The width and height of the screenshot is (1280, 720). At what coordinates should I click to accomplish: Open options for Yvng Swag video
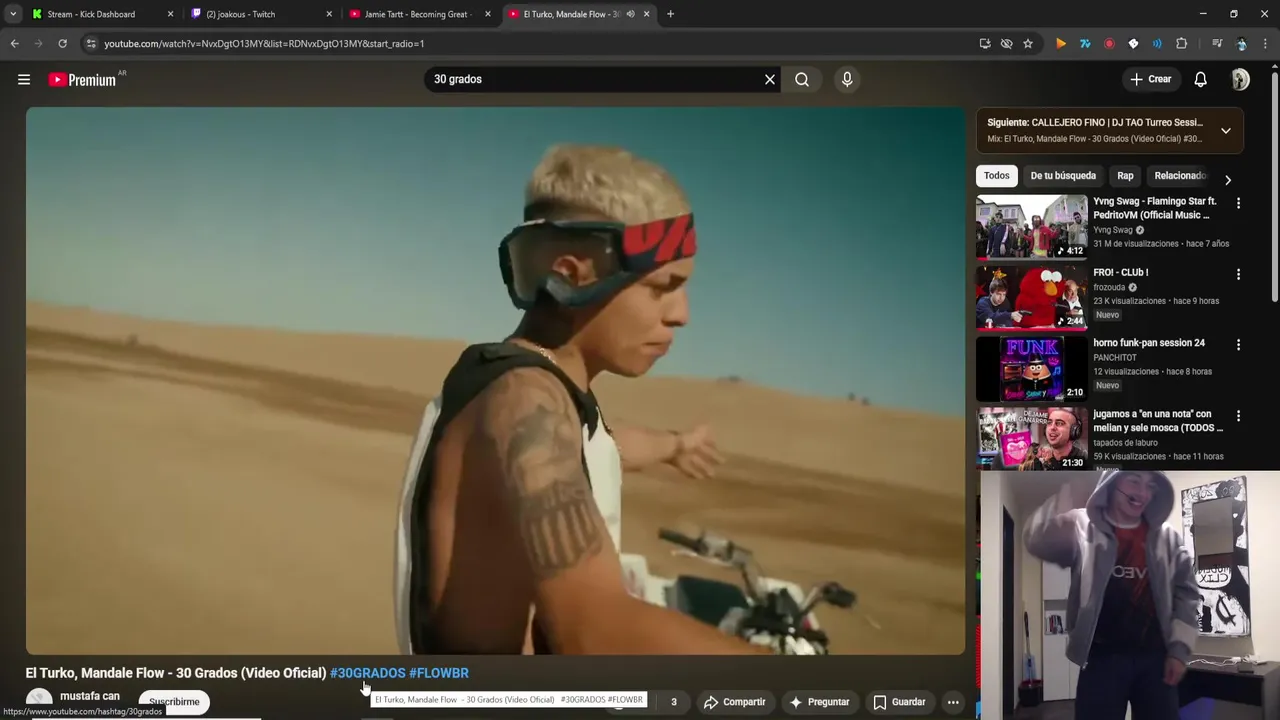click(x=1238, y=203)
